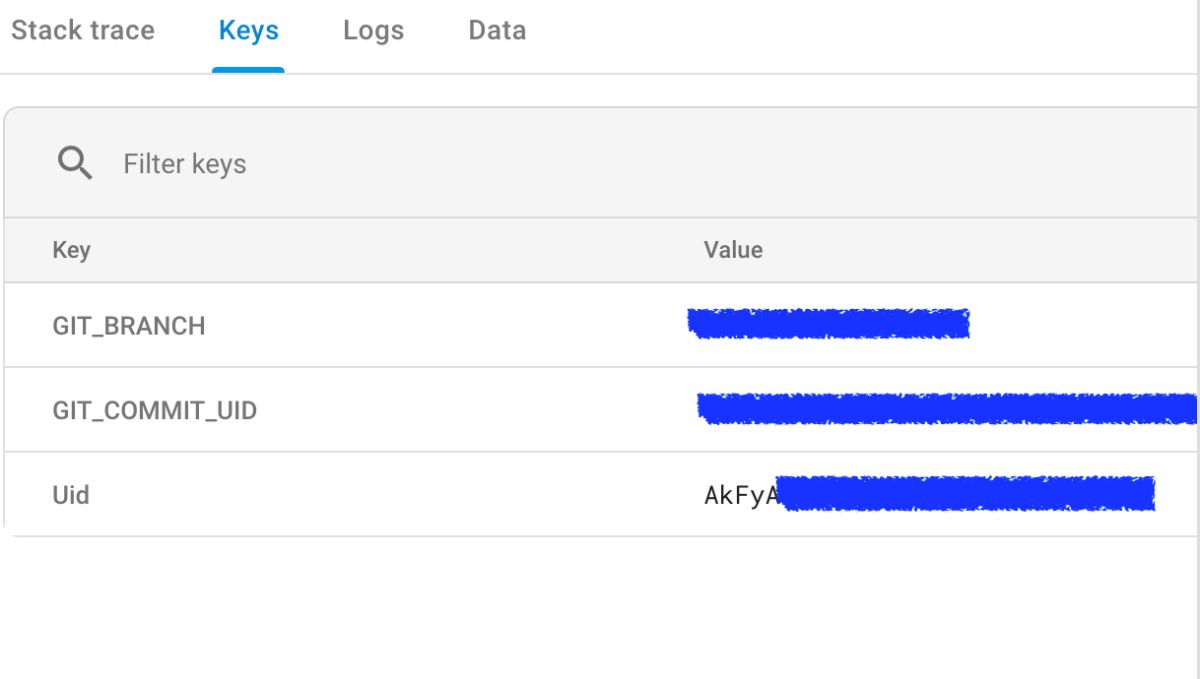Select the GIT_COMMIT_UID key row
1200x679 pixels.
(x=601, y=410)
